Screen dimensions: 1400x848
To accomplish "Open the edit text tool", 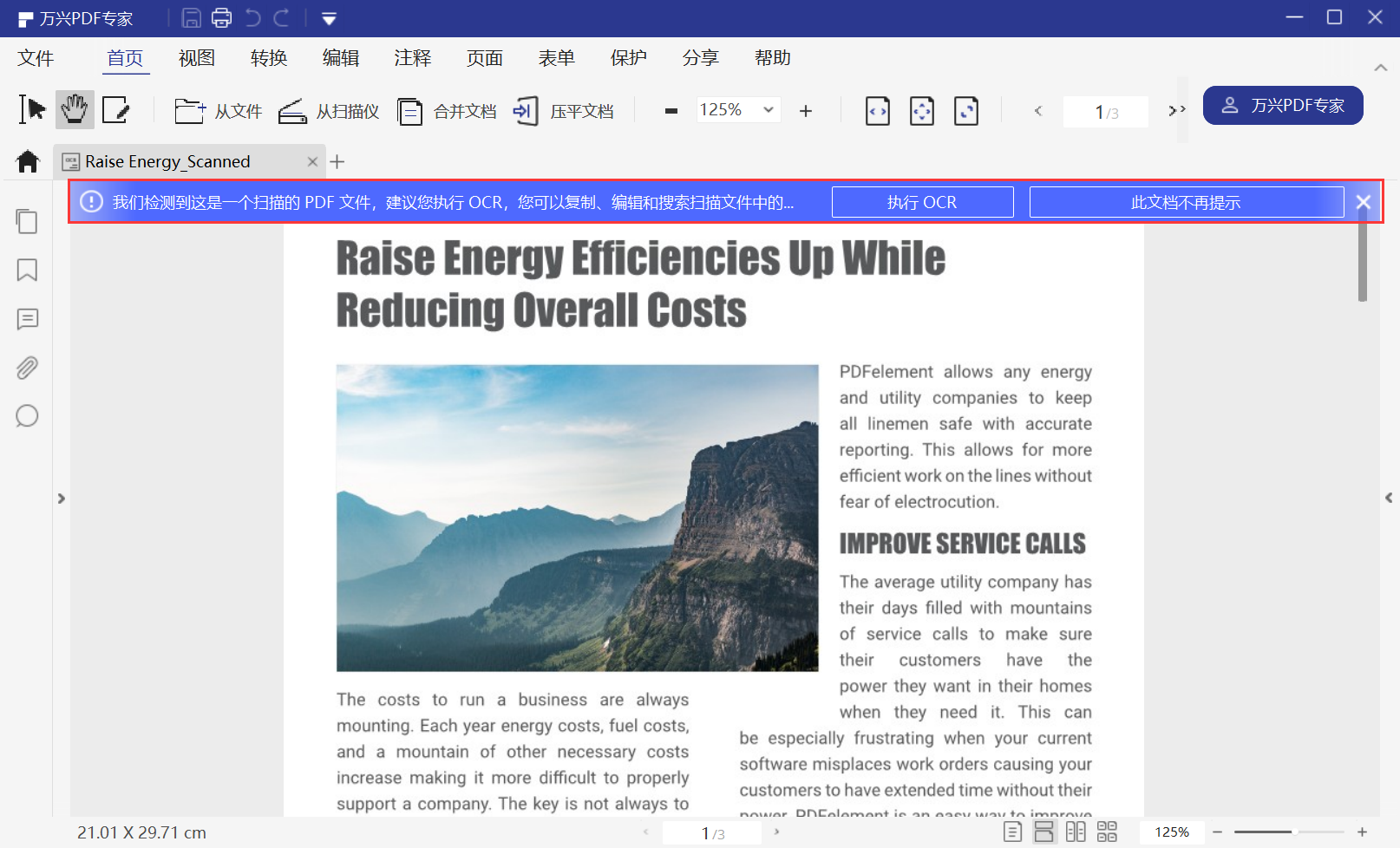I will (115, 110).
